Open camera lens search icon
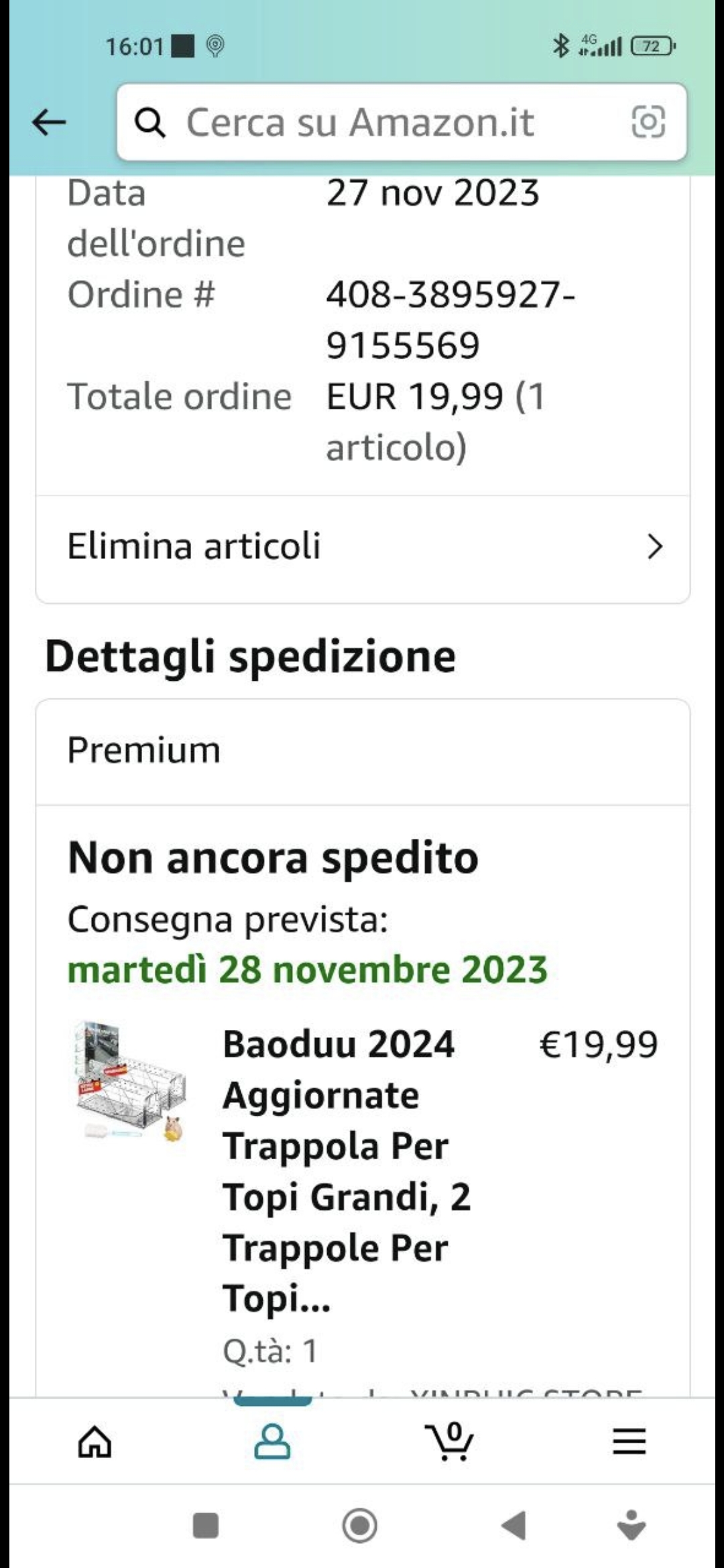Image resolution: width=724 pixels, height=1568 pixels. [648, 122]
